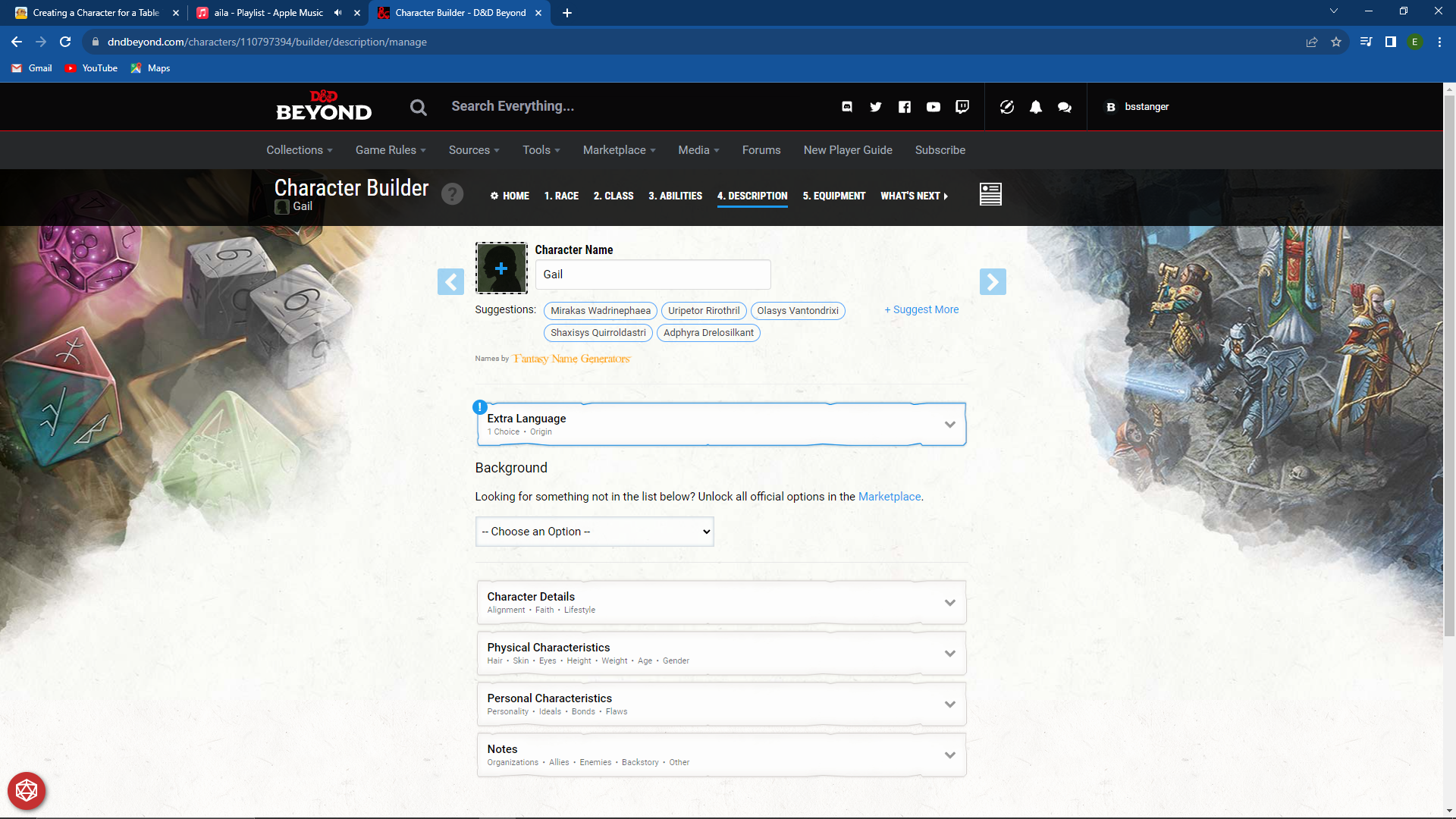The height and width of the screenshot is (819, 1456).
Task: Mute the Apple Music tab audio icon
Action: 337,13
